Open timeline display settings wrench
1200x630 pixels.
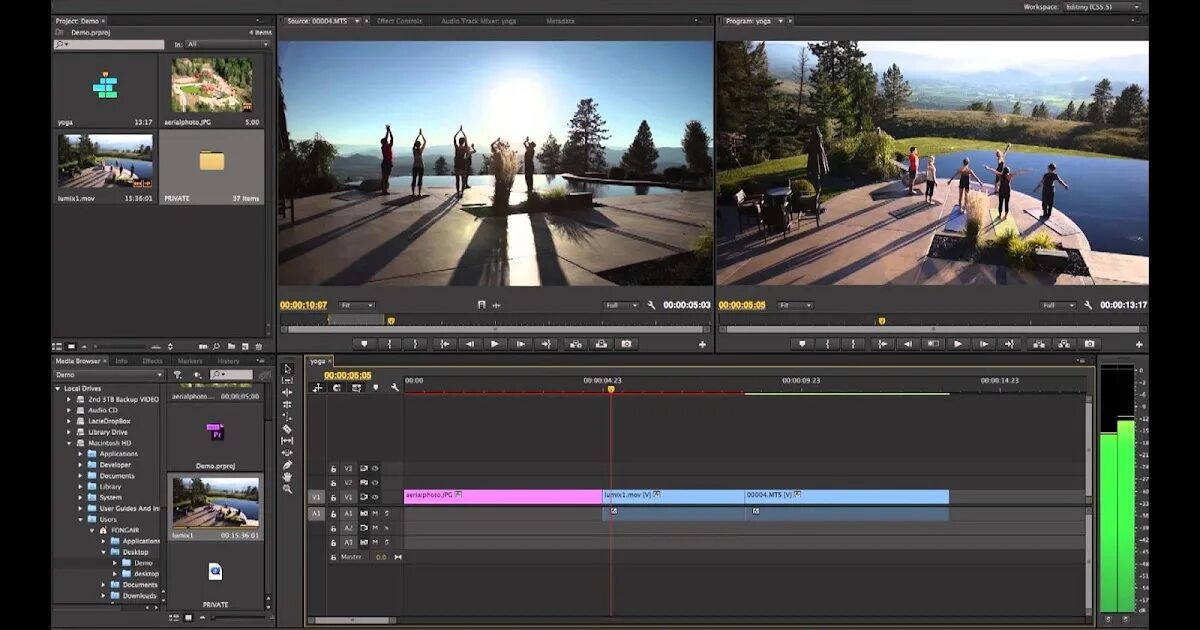pos(395,388)
